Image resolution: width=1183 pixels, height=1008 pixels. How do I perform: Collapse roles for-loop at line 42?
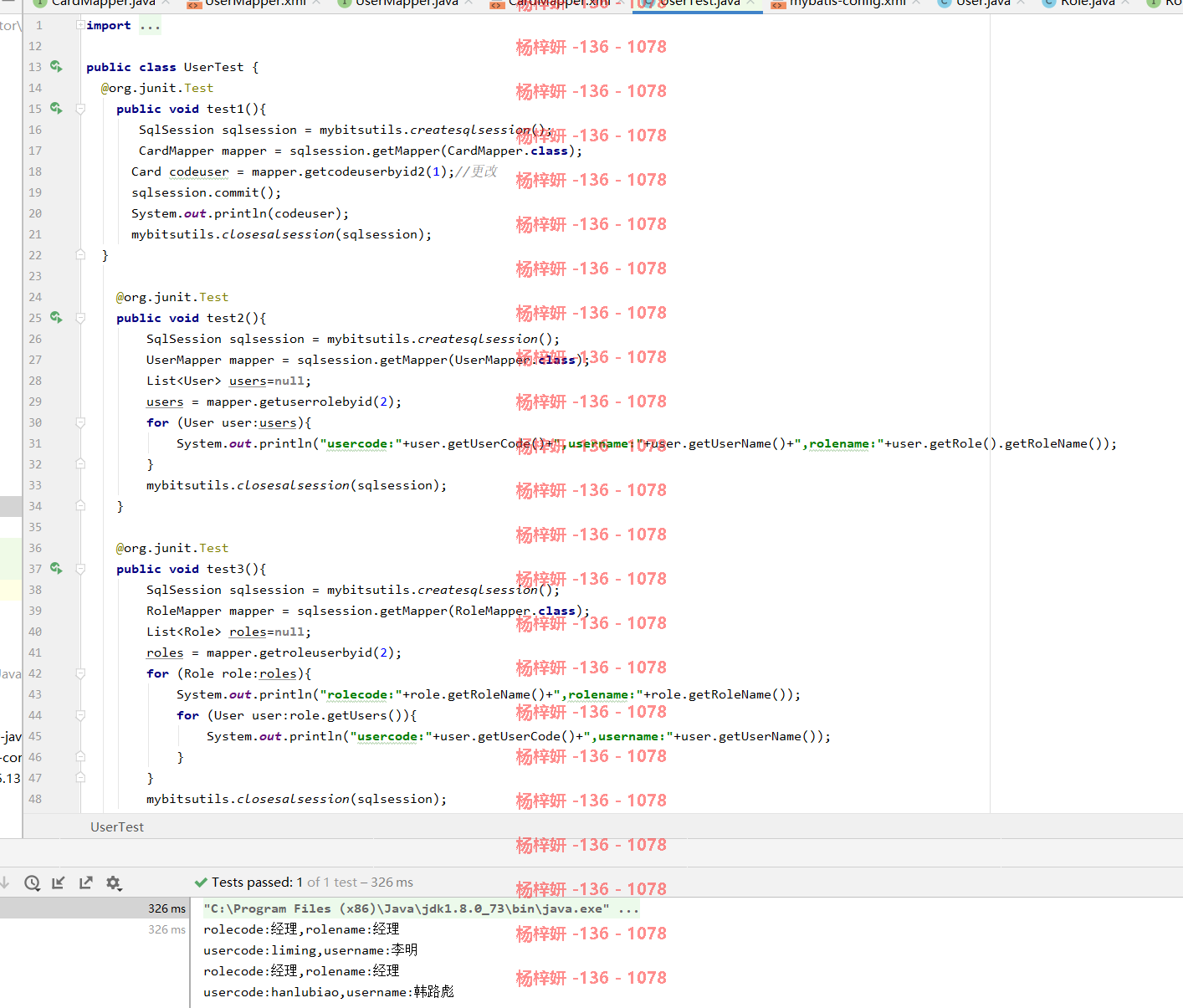(80, 673)
